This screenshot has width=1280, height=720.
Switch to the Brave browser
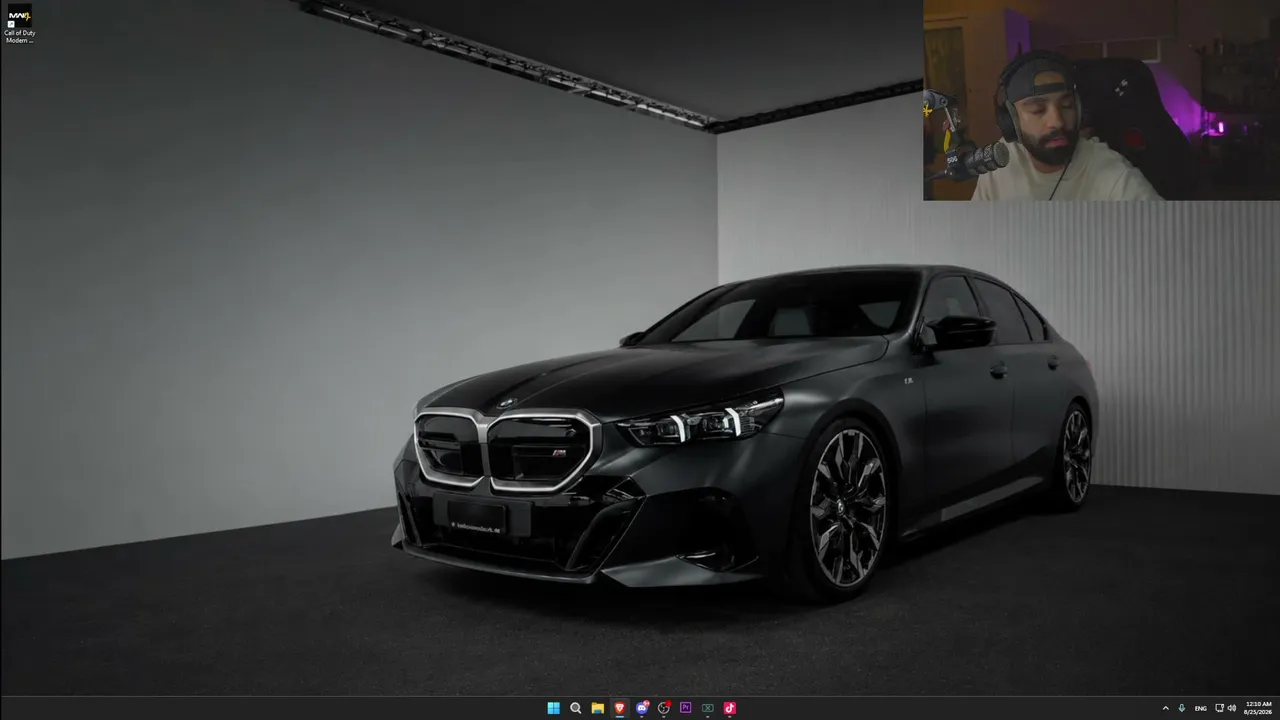click(x=619, y=708)
